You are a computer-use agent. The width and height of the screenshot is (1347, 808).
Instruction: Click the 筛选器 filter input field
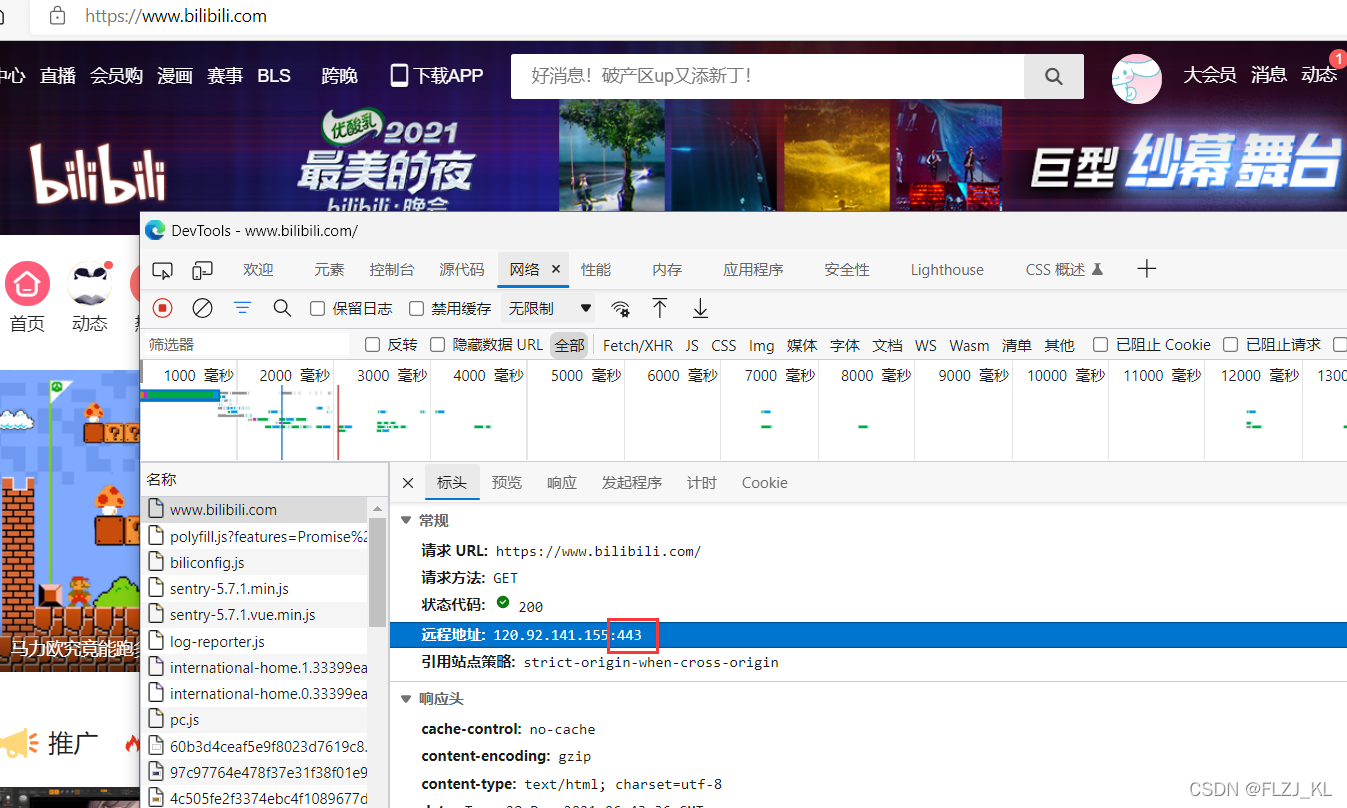[247, 345]
